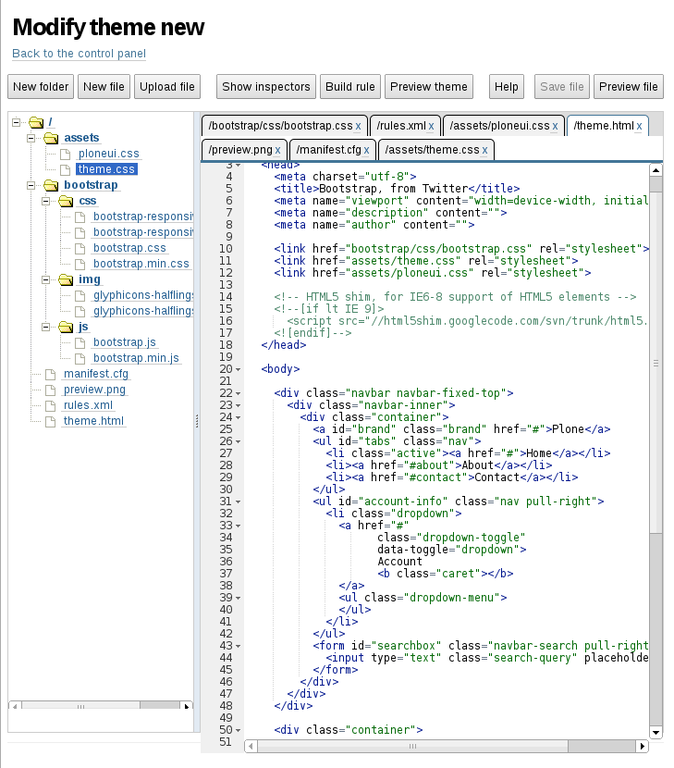
Task: Click Show inspectors button
Action: (x=266, y=87)
